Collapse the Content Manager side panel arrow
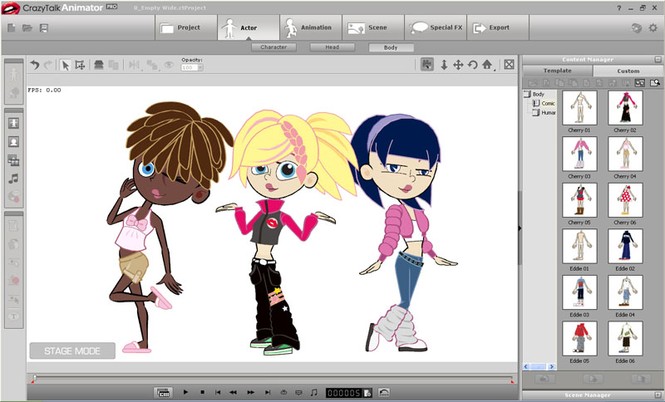Screen dimensions: 665x402 point(520,228)
